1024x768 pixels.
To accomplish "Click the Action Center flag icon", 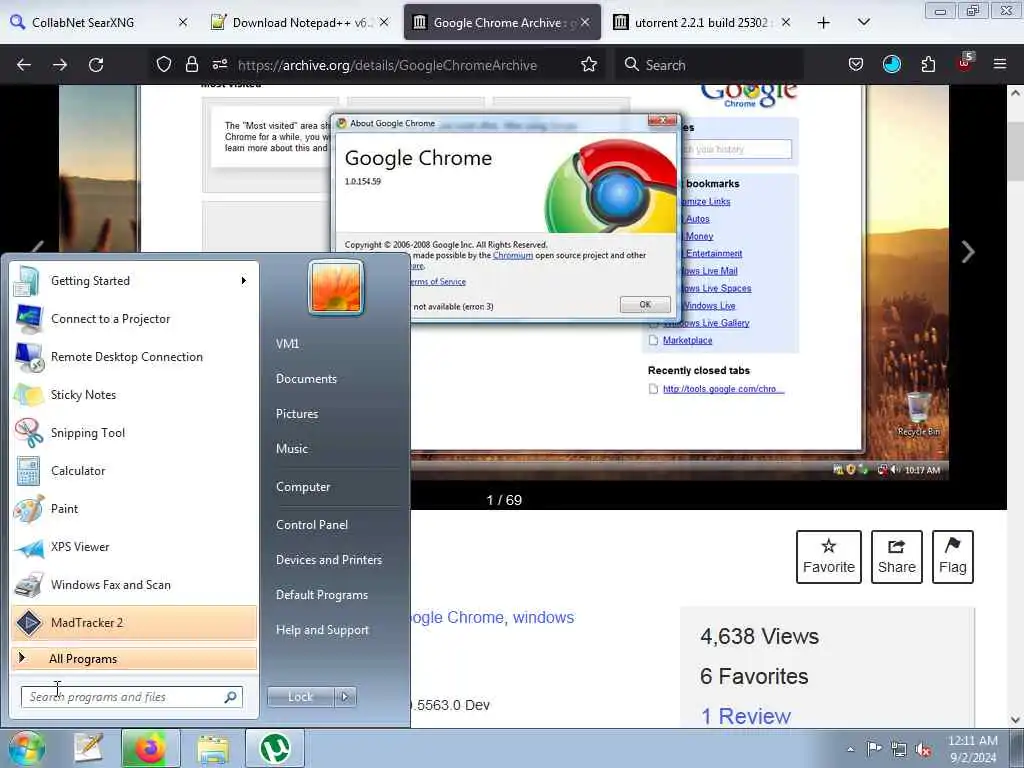I will [x=874, y=748].
